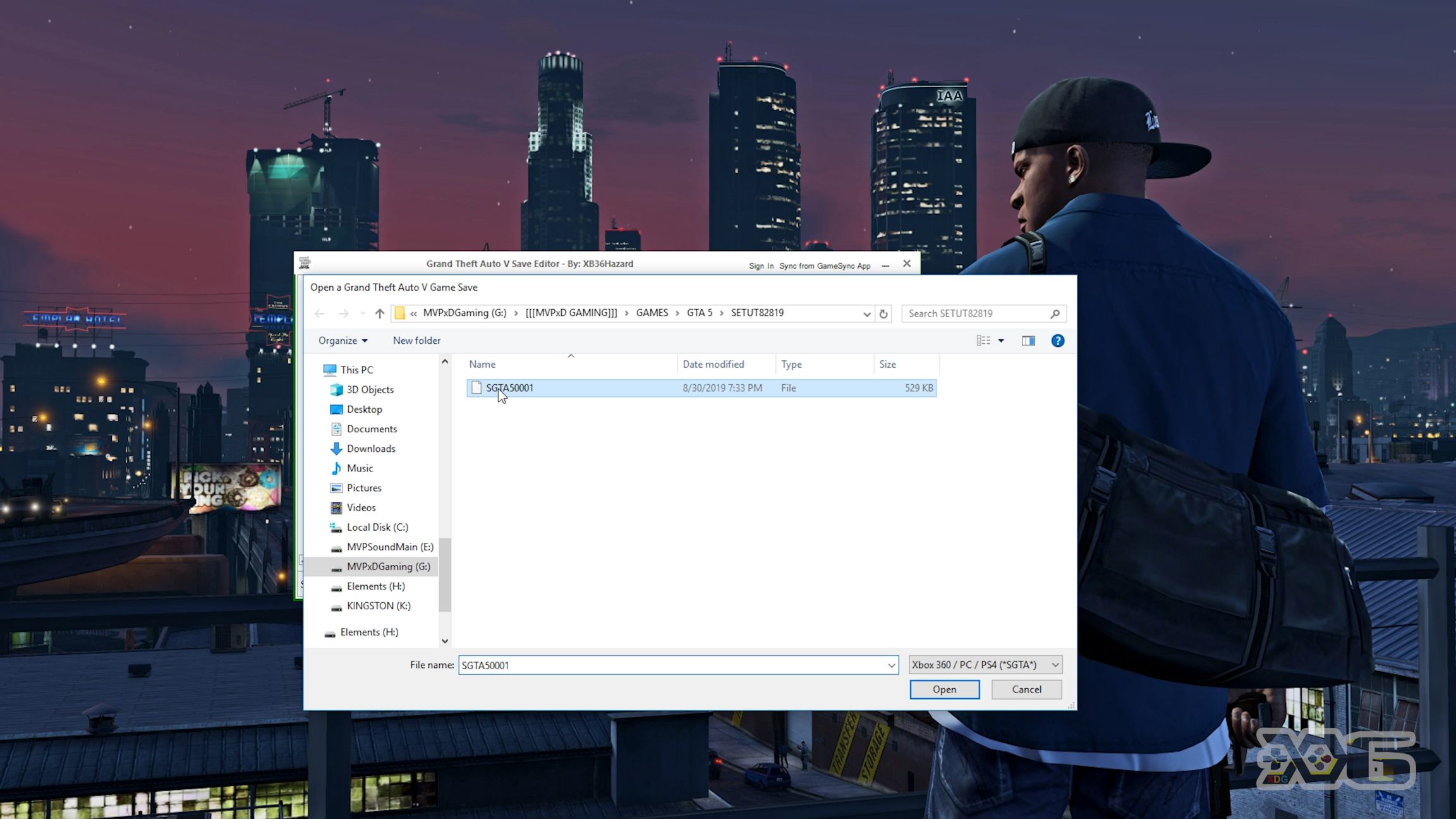Open view options dropdown arrow
The width and height of the screenshot is (1456, 819).
tap(1001, 341)
